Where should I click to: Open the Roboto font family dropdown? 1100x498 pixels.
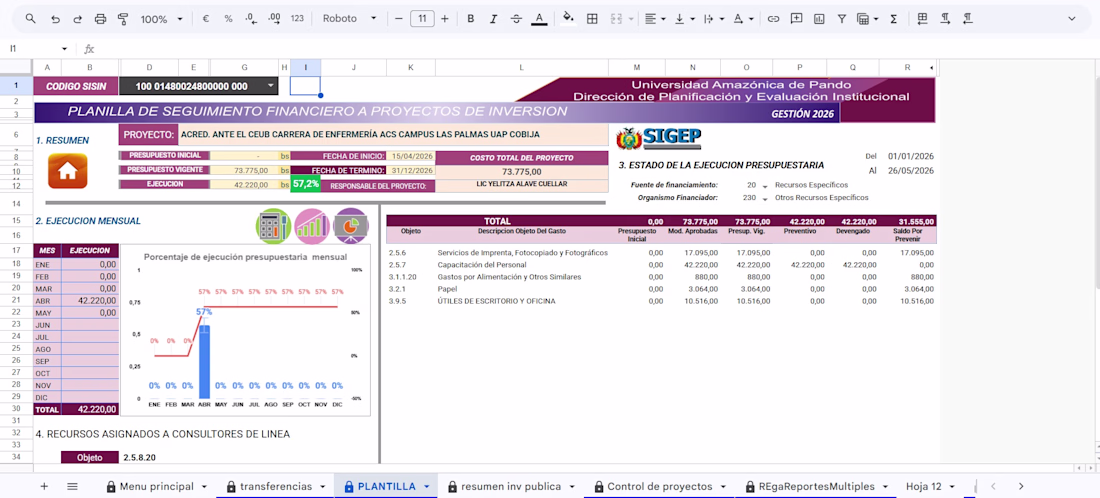point(350,19)
